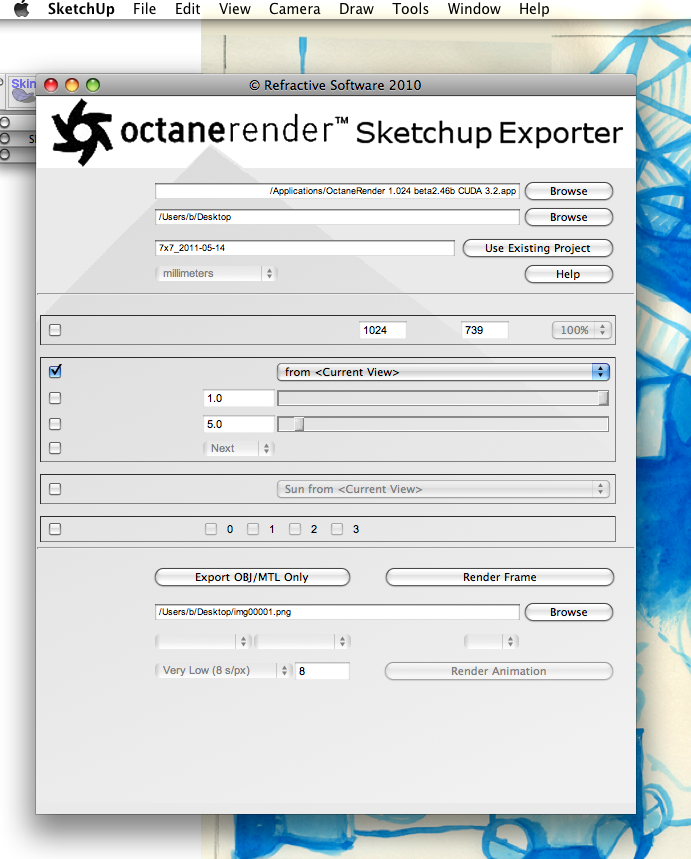
Task: Click Export OBJ/MTL Only
Action: (252, 577)
